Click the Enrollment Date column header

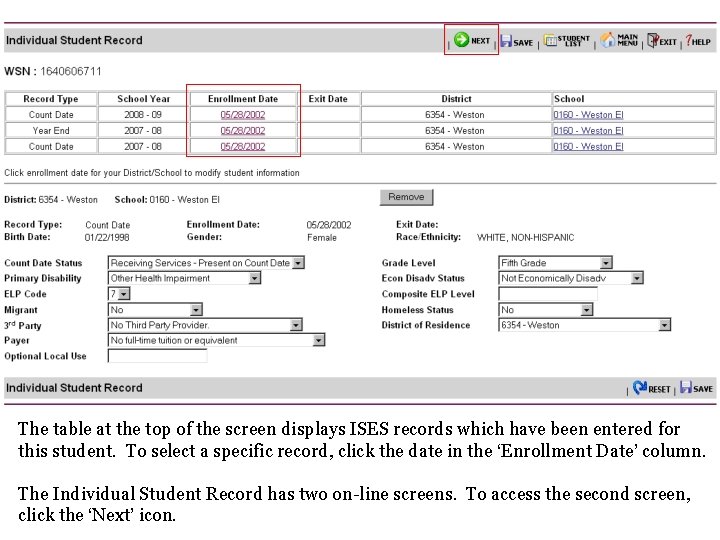click(x=243, y=99)
